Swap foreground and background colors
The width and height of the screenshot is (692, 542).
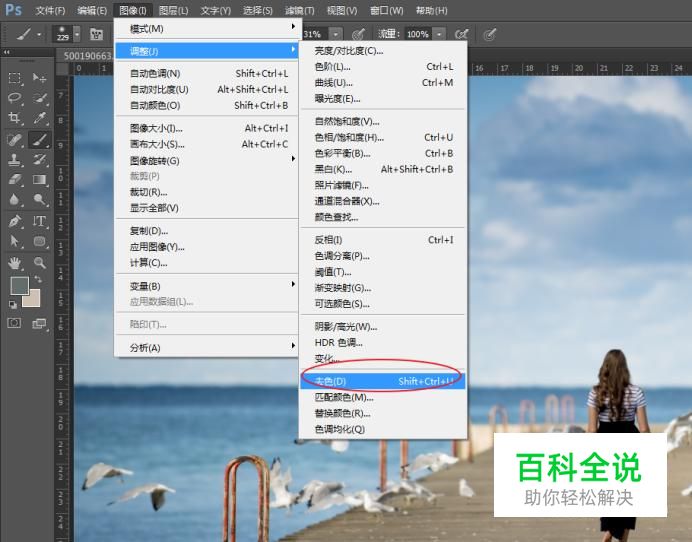coord(38,279)
